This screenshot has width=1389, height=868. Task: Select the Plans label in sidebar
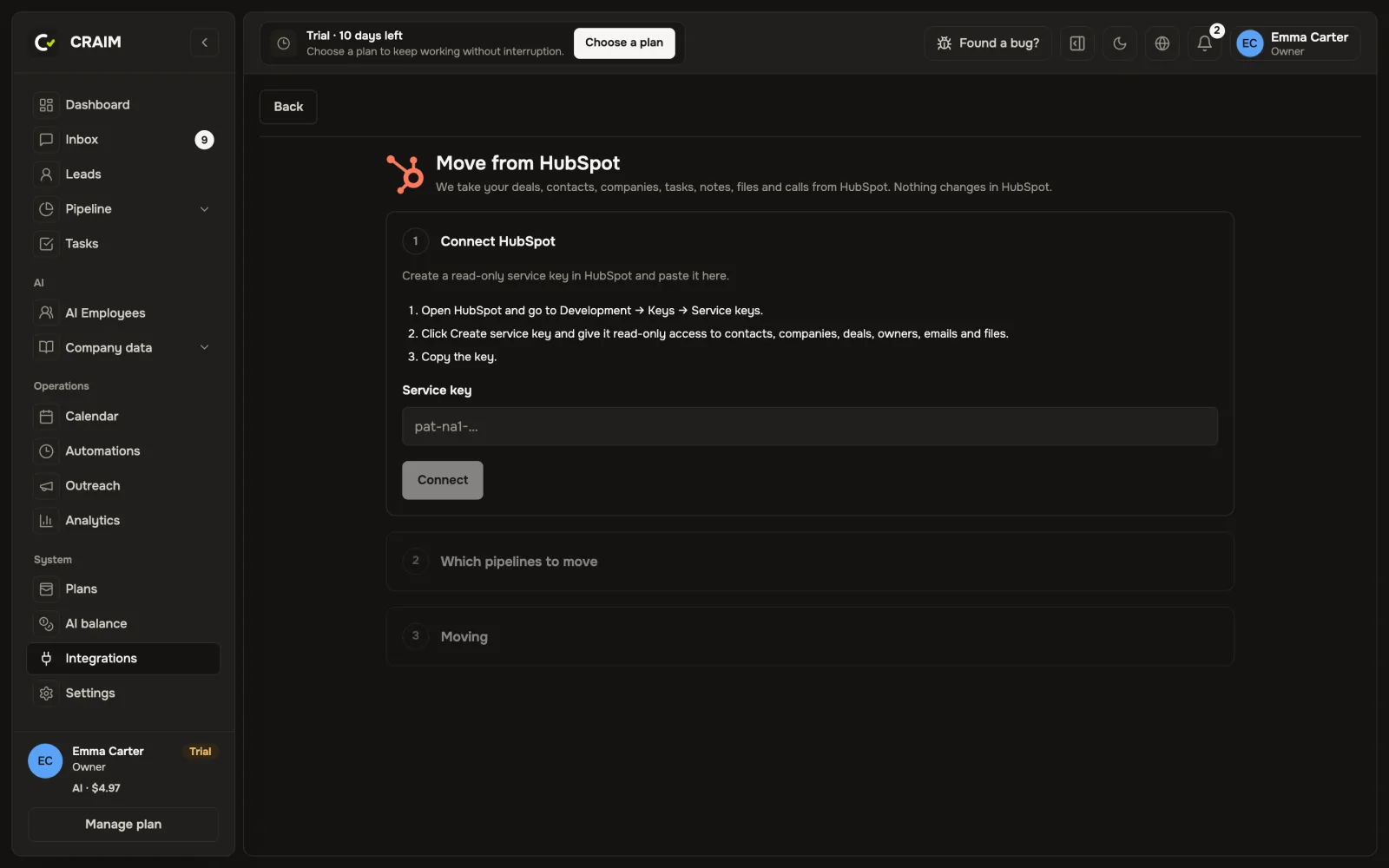coord(82,589)
